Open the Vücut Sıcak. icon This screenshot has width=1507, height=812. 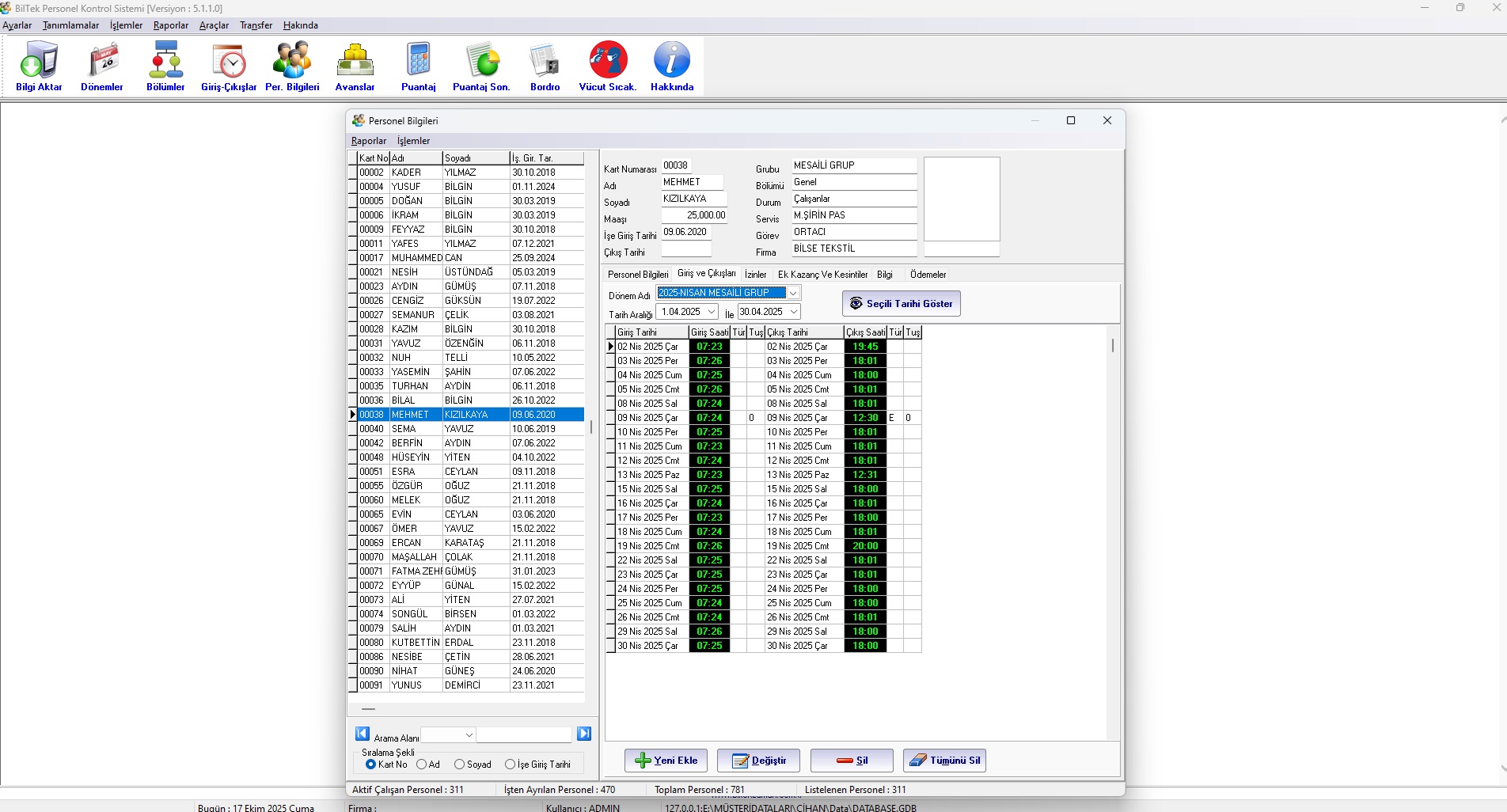(x=608, y=66)
